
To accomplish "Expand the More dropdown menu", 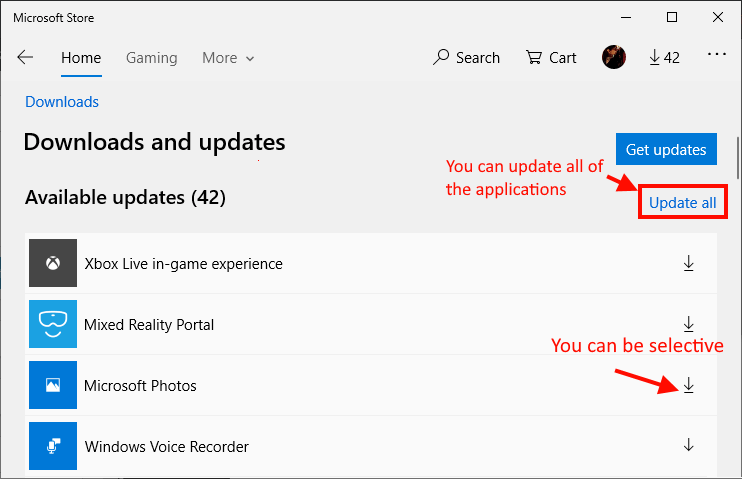I will pyautogui.click(x=228, y=58).
